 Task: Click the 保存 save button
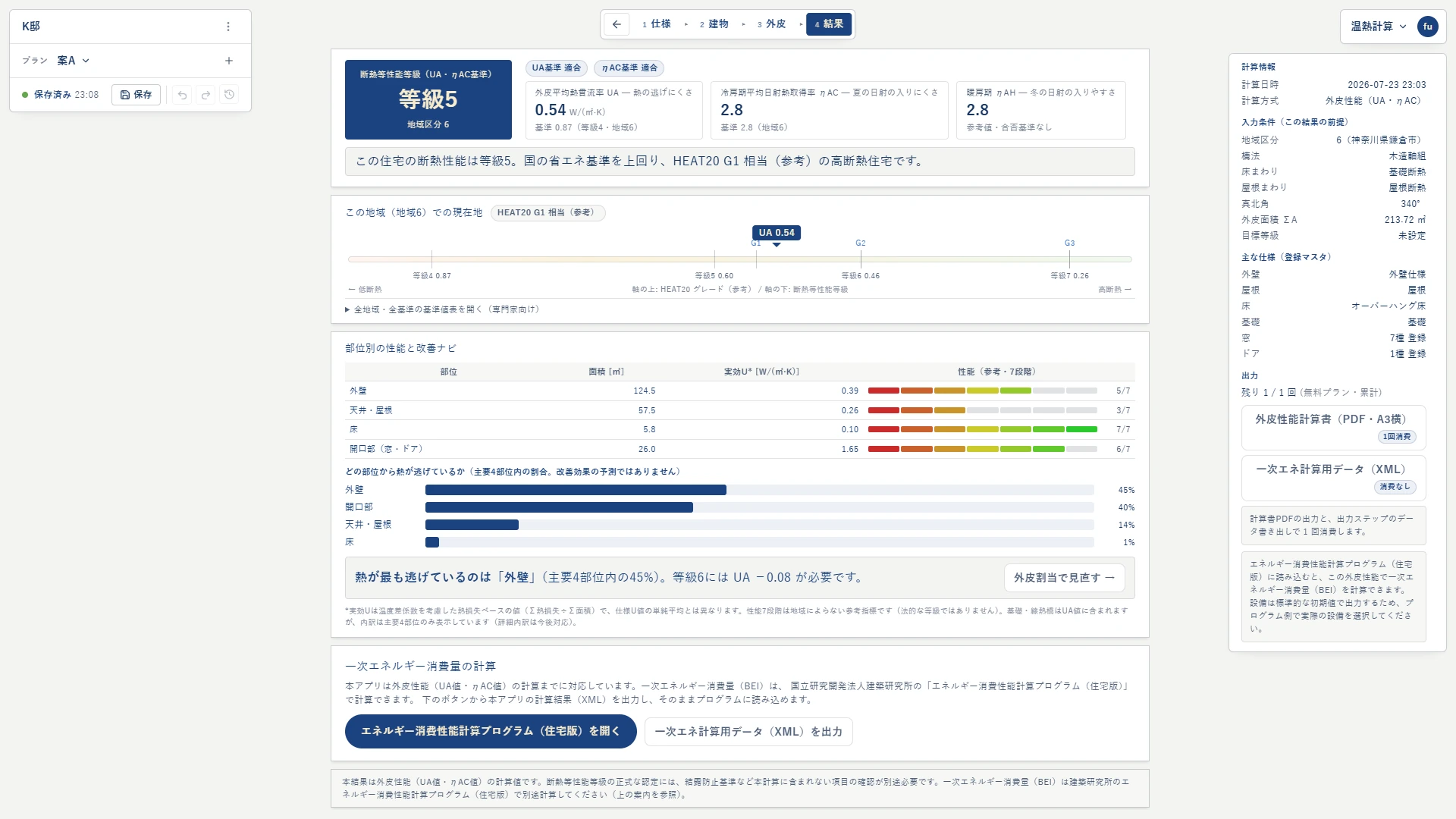[x=136, y=95]
